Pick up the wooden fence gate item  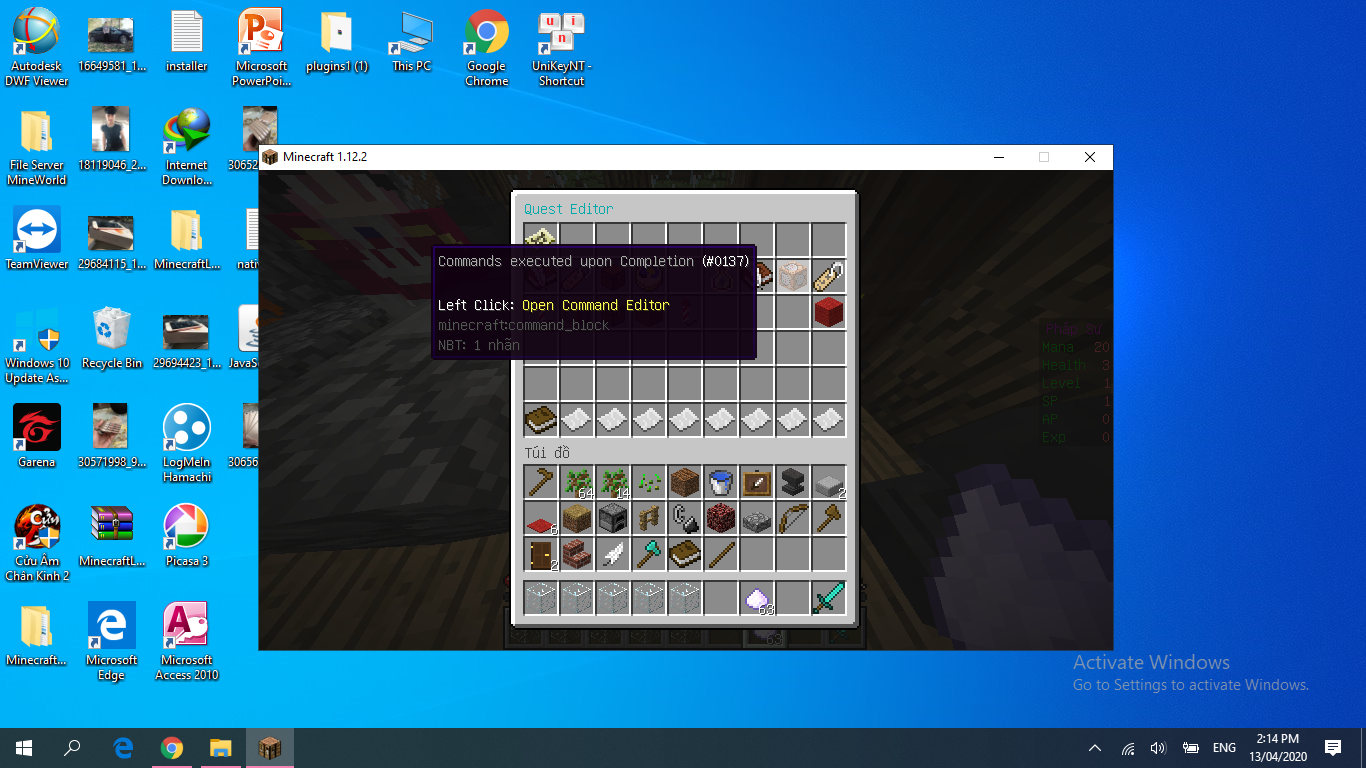click(x=649, y=518)
